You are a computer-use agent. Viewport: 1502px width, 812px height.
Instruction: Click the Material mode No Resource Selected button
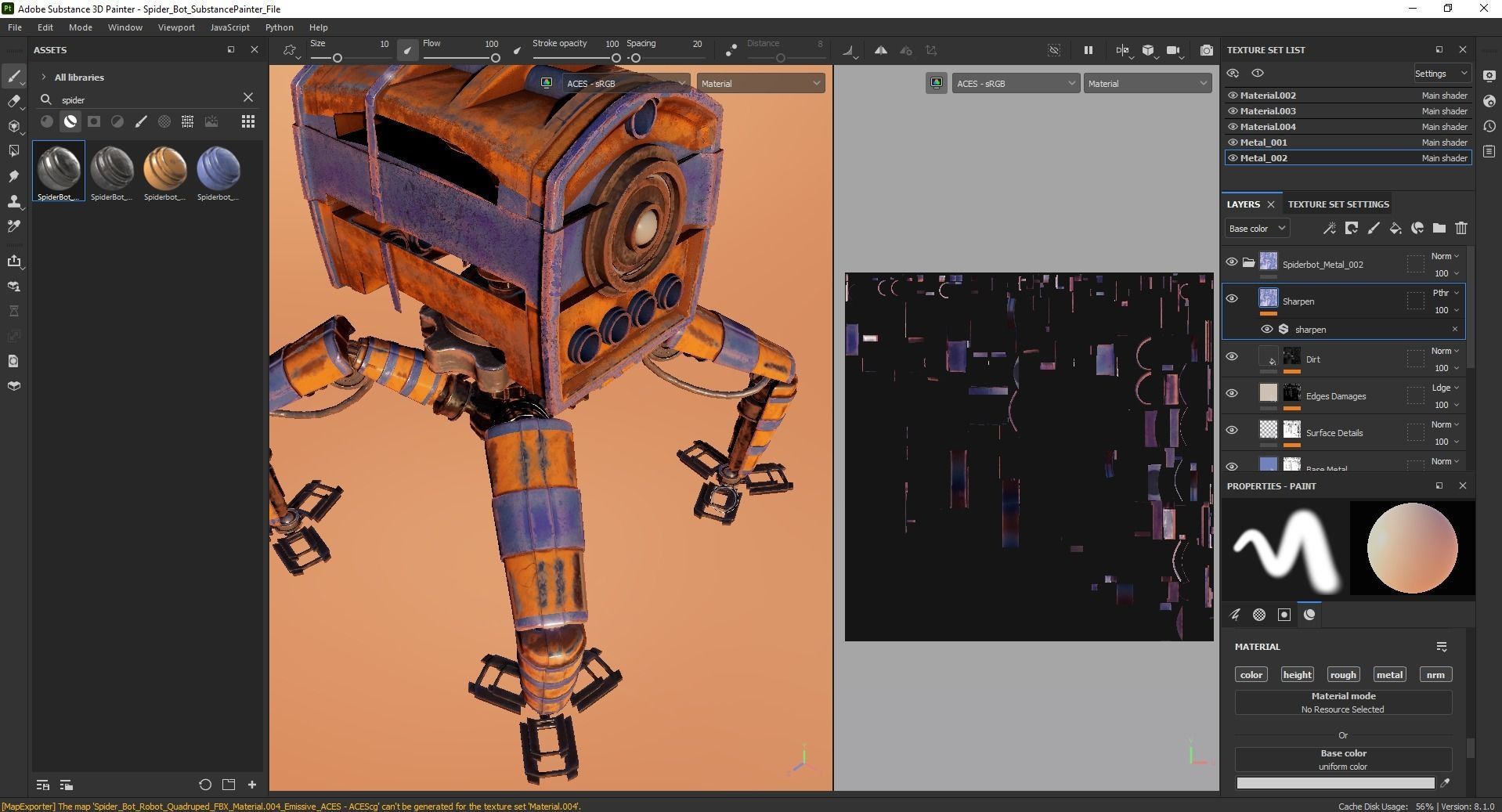[1343, 702]
